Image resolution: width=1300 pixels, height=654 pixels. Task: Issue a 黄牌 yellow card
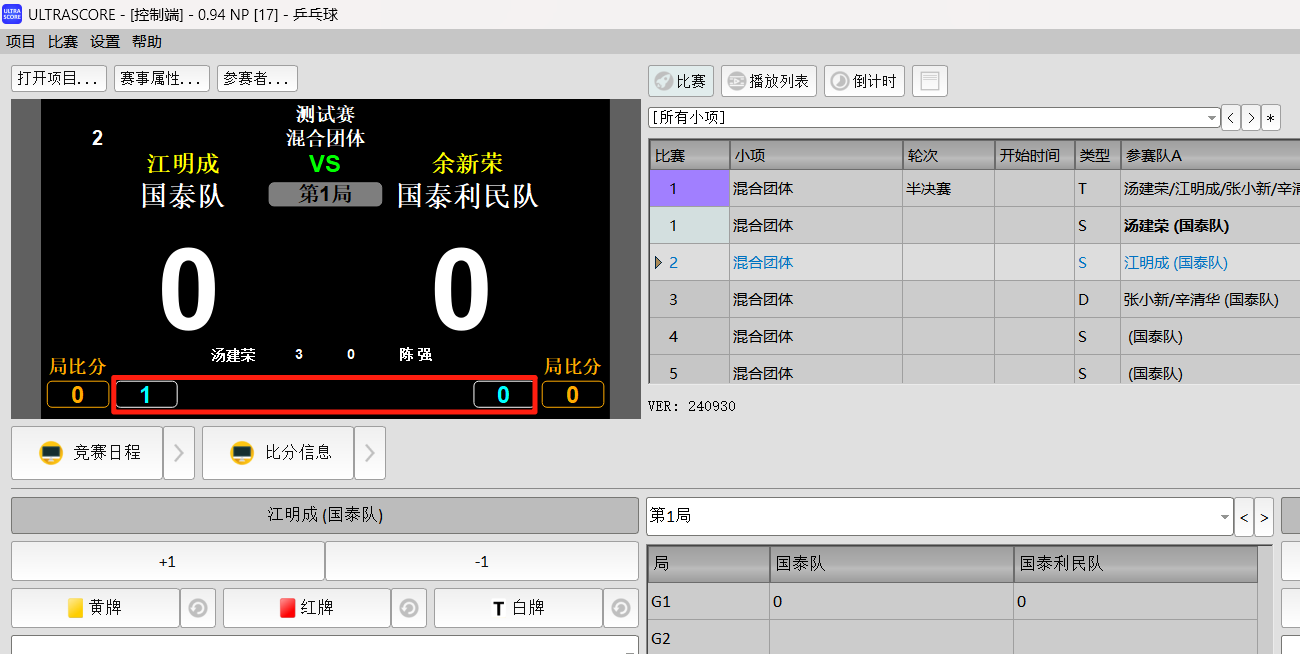95,607
